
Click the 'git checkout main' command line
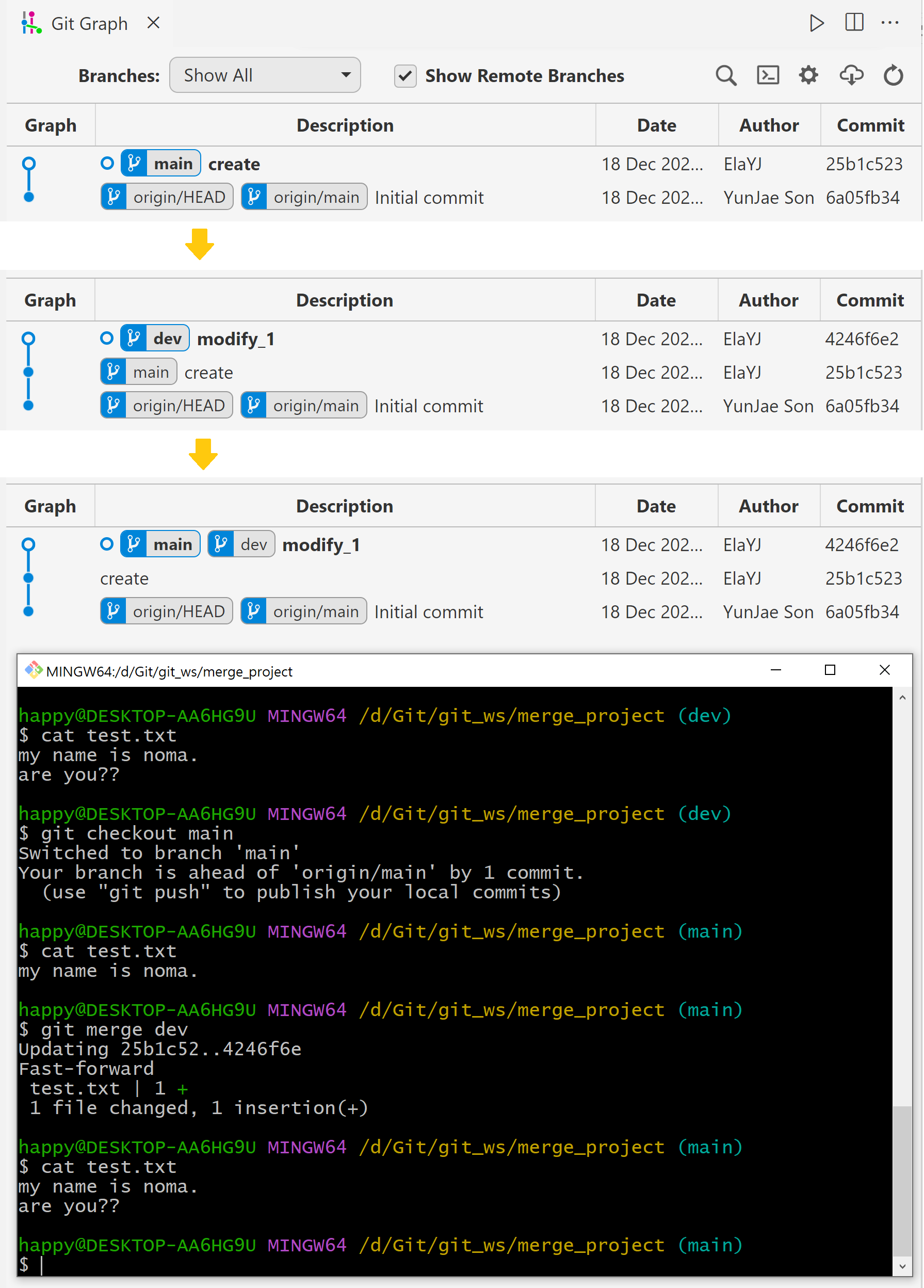pyautogui.click(x=126, y=833)
